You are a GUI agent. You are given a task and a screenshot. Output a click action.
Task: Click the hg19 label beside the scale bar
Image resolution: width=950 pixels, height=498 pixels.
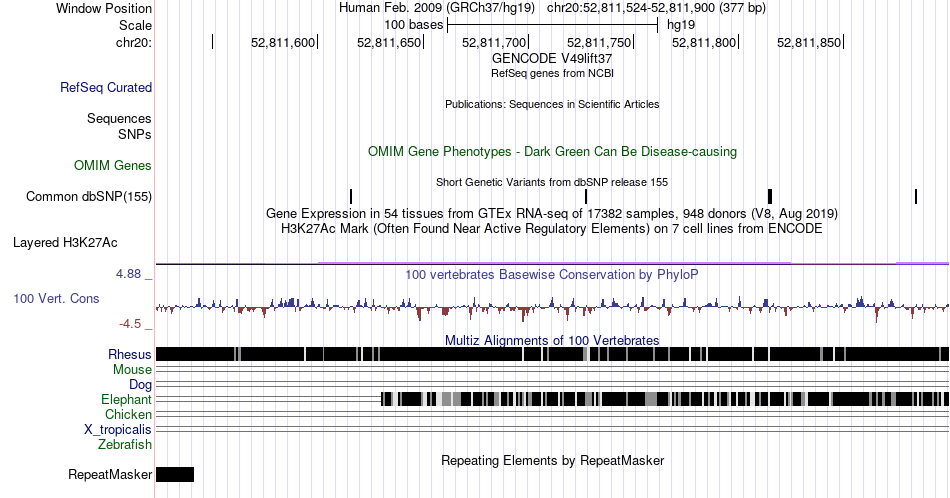coord(681,25)
